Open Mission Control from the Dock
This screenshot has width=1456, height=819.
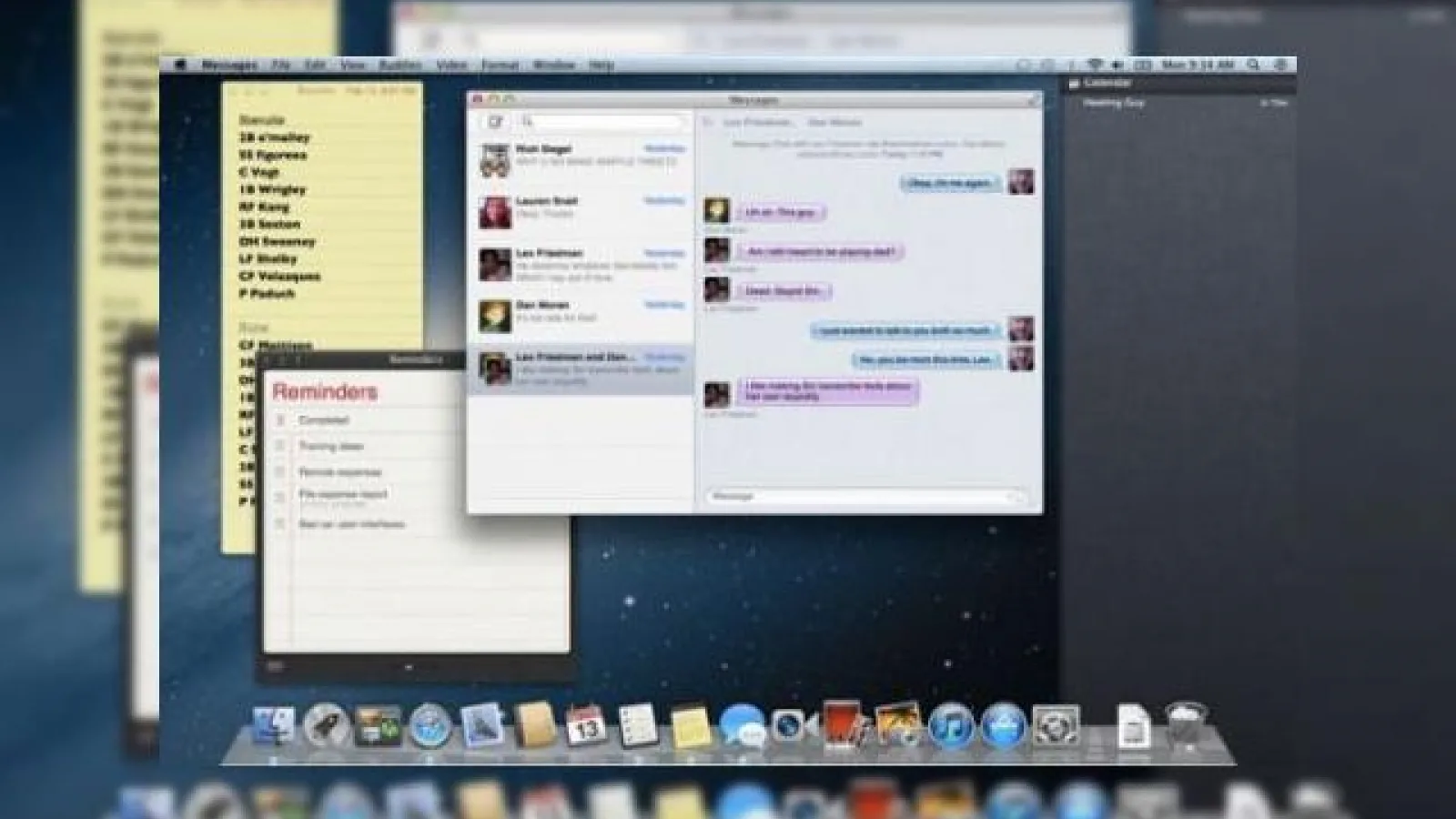[x=378, y=726]
